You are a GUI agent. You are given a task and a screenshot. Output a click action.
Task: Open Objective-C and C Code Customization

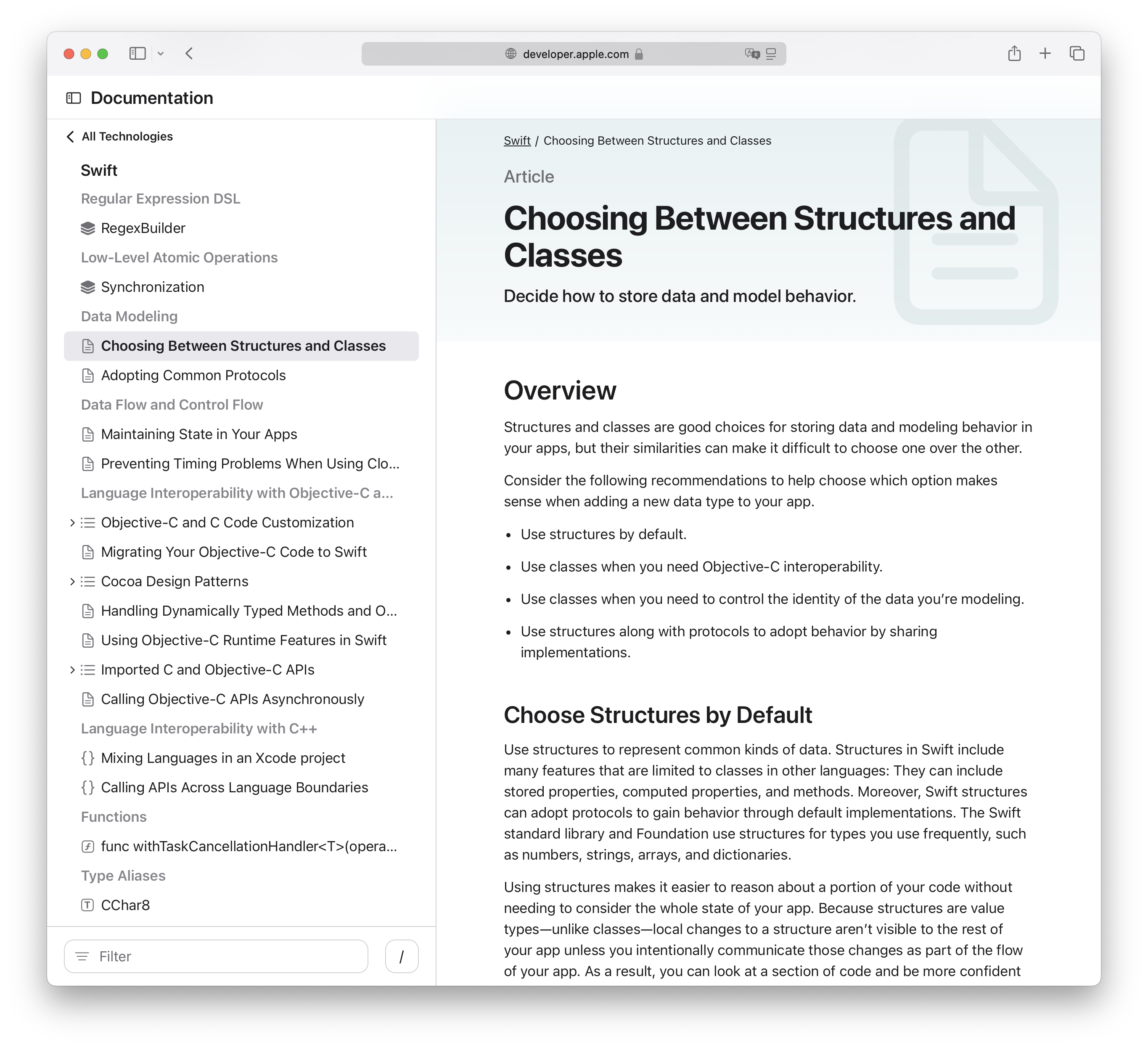[x=227, y=522]
